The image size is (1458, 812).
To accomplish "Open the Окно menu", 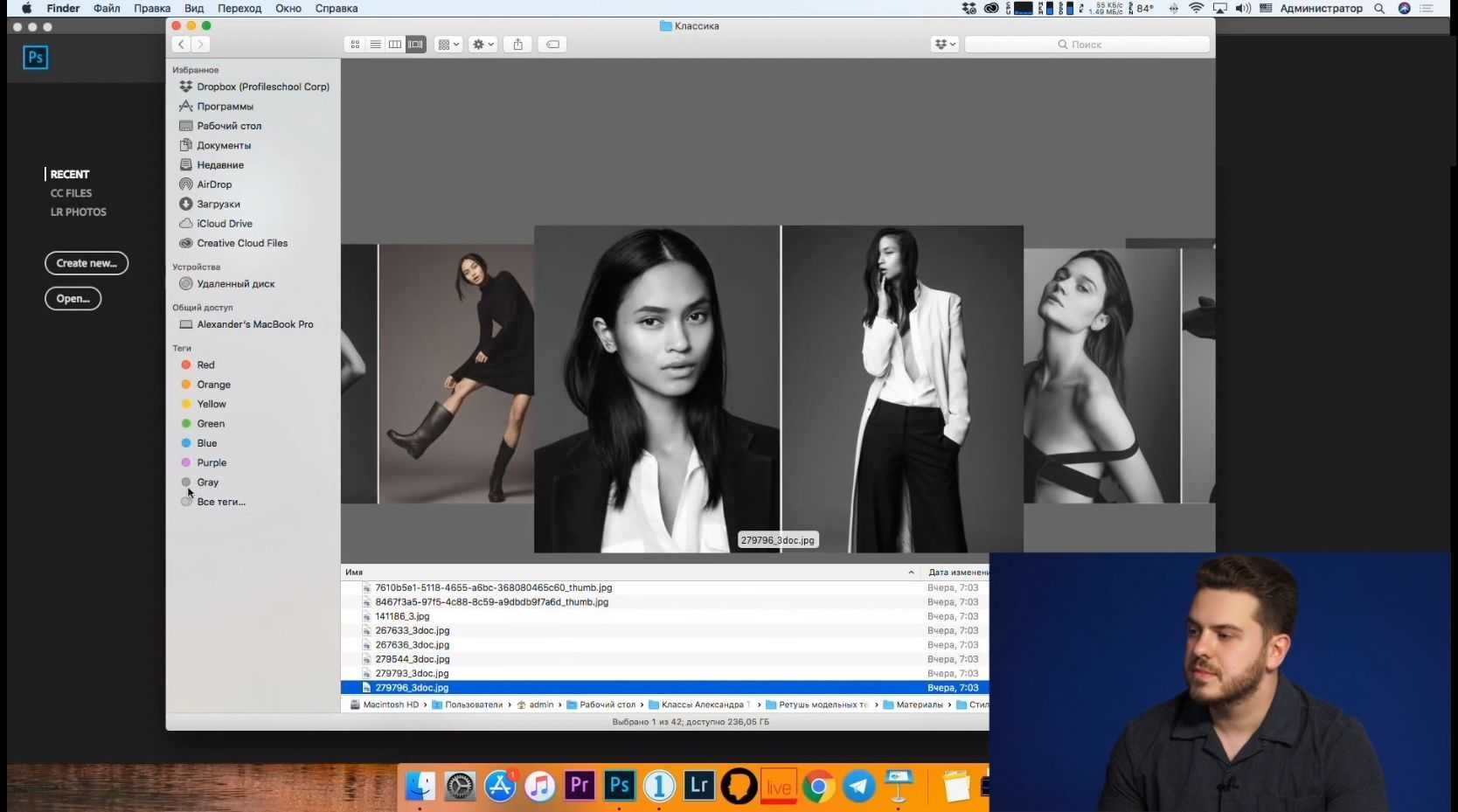I will (x=288, y=9).
